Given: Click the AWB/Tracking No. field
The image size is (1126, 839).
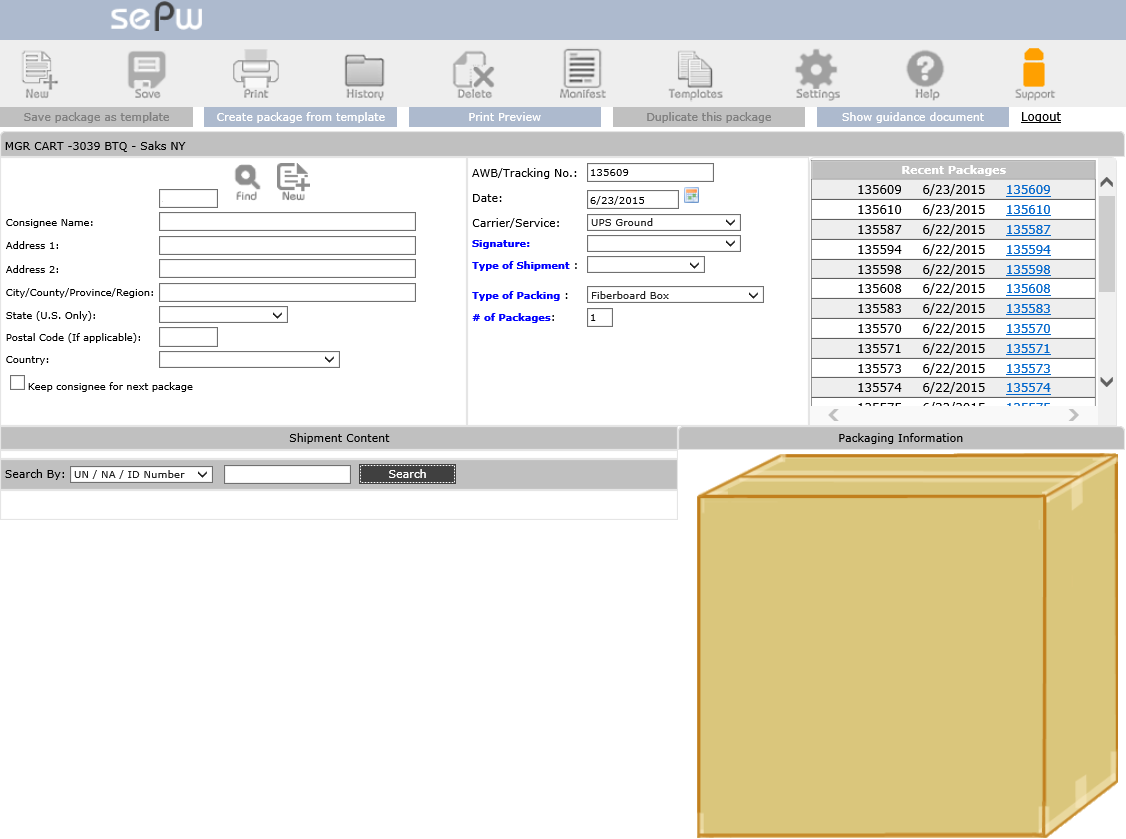Looking at the screenshot, I should pos(650,172).
